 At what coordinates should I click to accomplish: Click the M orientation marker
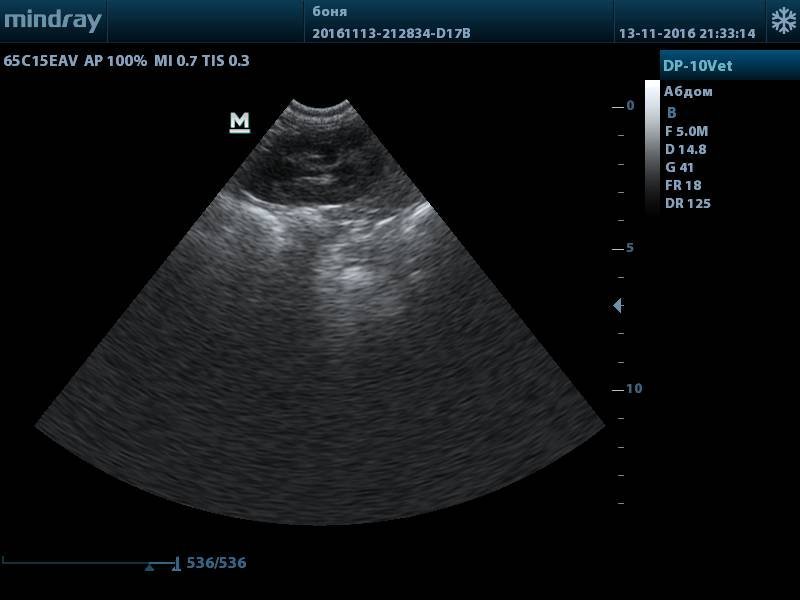pos(239,122)
